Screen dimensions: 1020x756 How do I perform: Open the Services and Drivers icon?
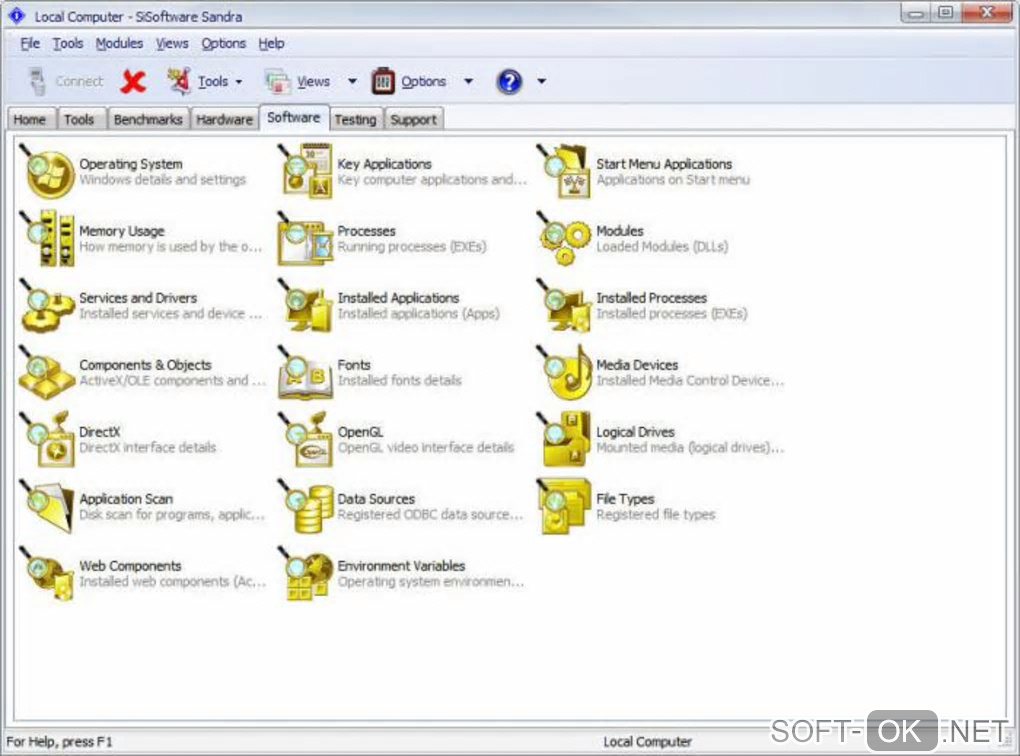click(47, 306)
